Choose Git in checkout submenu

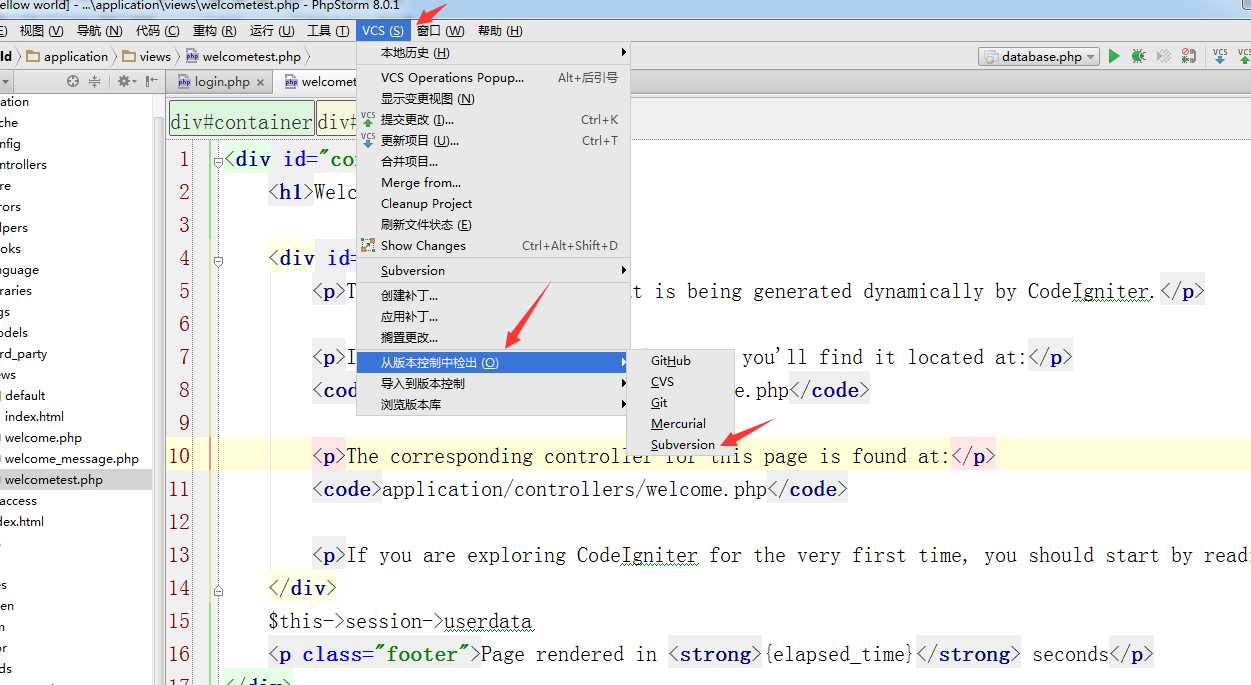680,403
